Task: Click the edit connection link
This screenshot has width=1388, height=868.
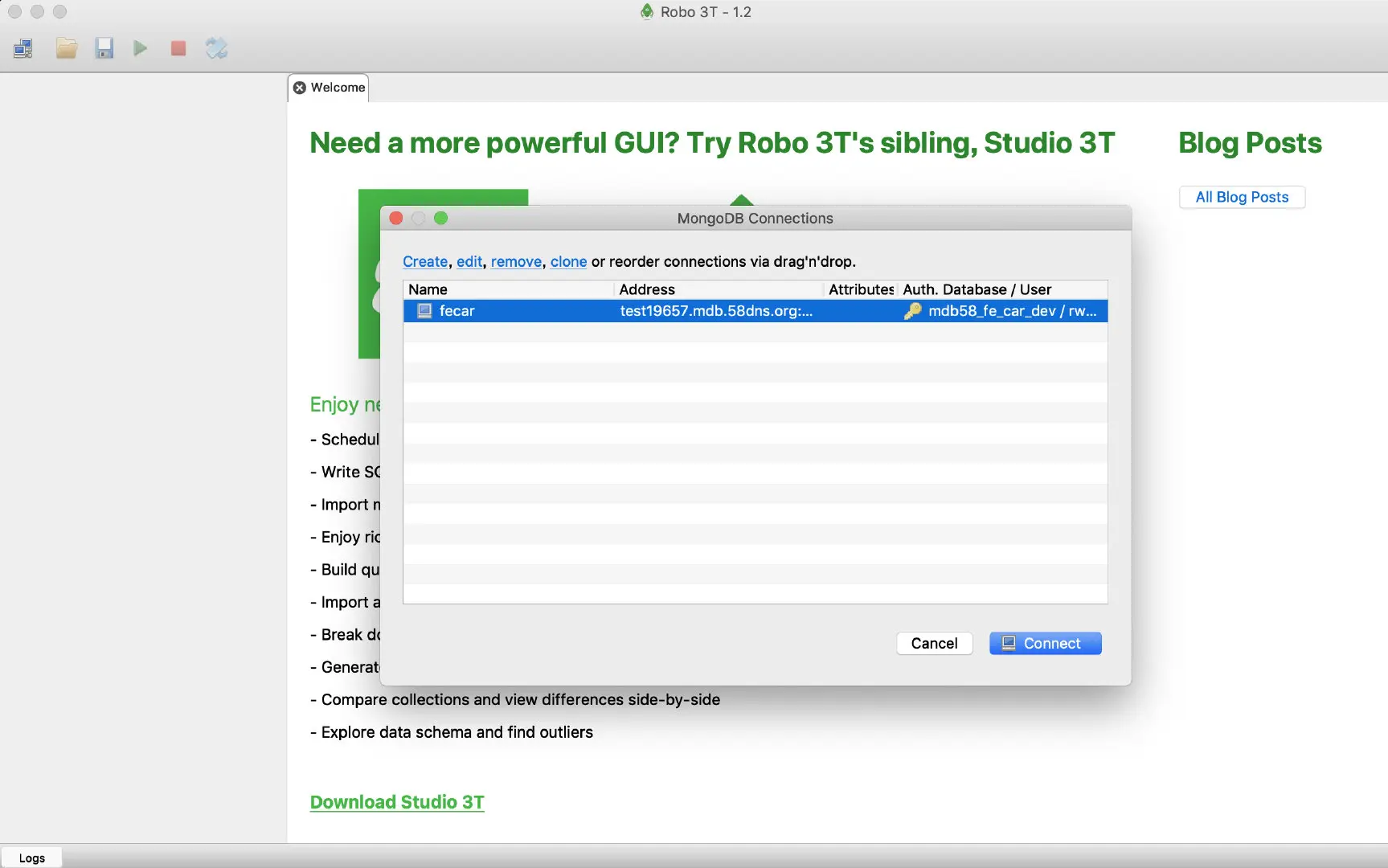Action: (469, 262)
